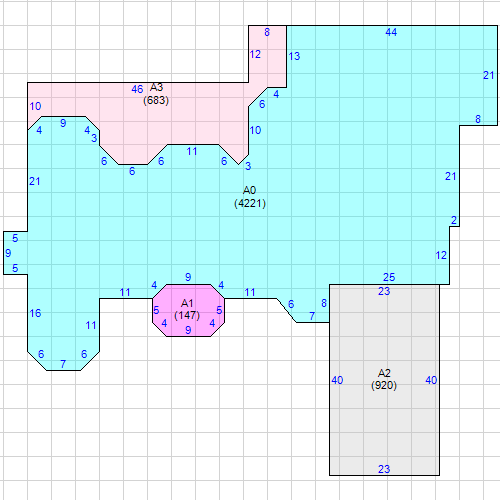Click the 25 dimension above area A2

(x=389, y=277)
